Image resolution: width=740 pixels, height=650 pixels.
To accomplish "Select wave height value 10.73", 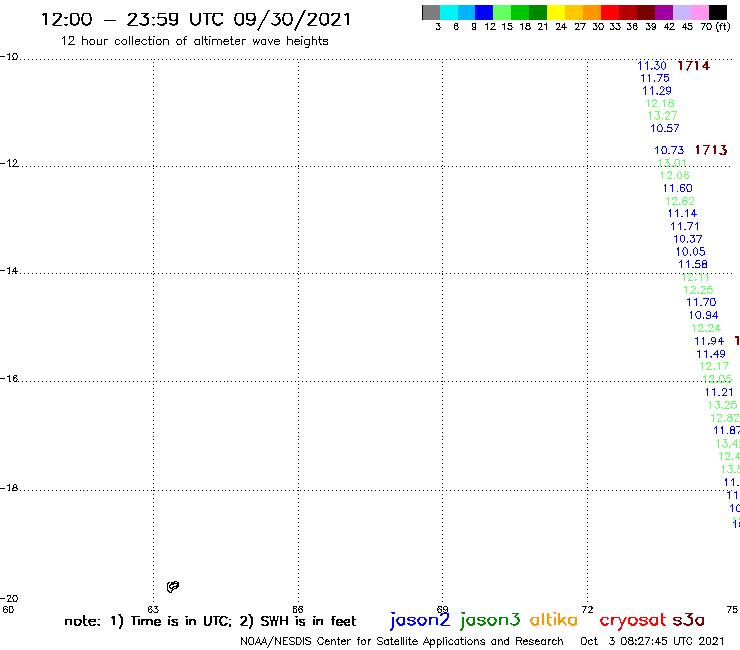I will point(669,150).
